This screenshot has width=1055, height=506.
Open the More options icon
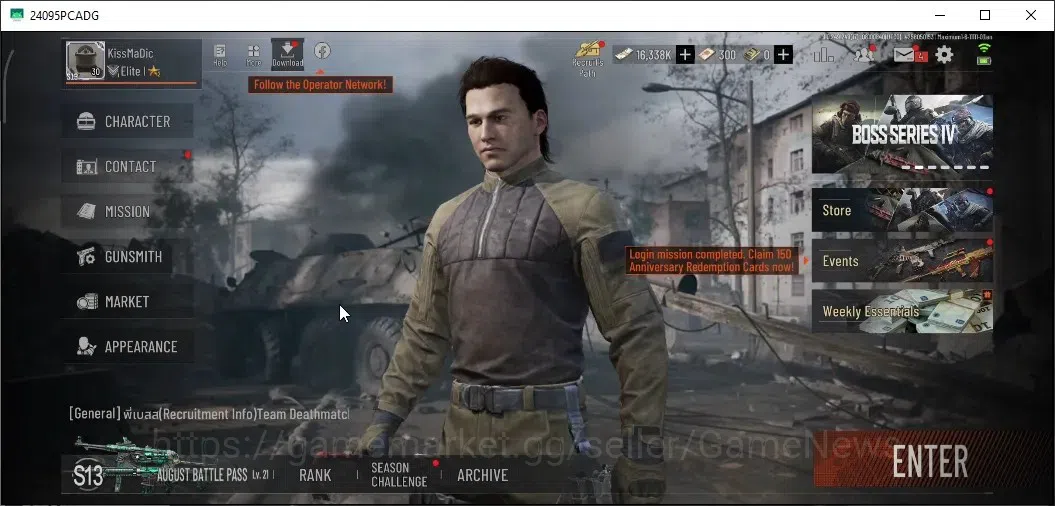point(254,55)
